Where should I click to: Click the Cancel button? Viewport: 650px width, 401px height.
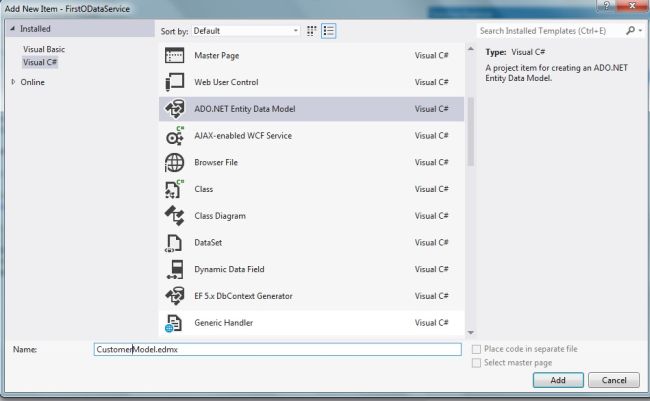[614, 380]
